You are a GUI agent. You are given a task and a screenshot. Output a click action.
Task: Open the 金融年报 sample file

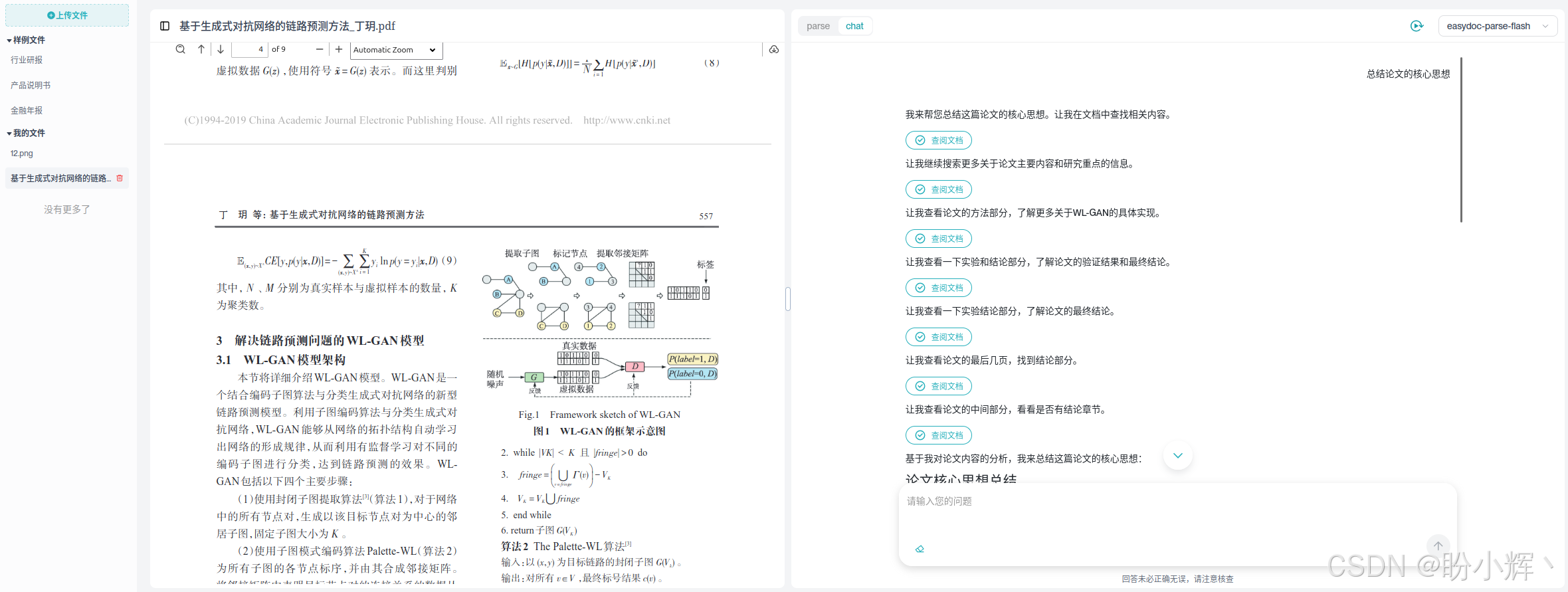pyautogui.click(x=27, y=110)
